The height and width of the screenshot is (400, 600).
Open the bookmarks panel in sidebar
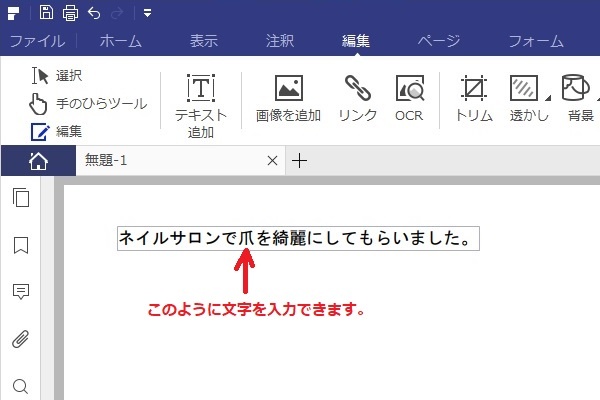pos(20,245)
